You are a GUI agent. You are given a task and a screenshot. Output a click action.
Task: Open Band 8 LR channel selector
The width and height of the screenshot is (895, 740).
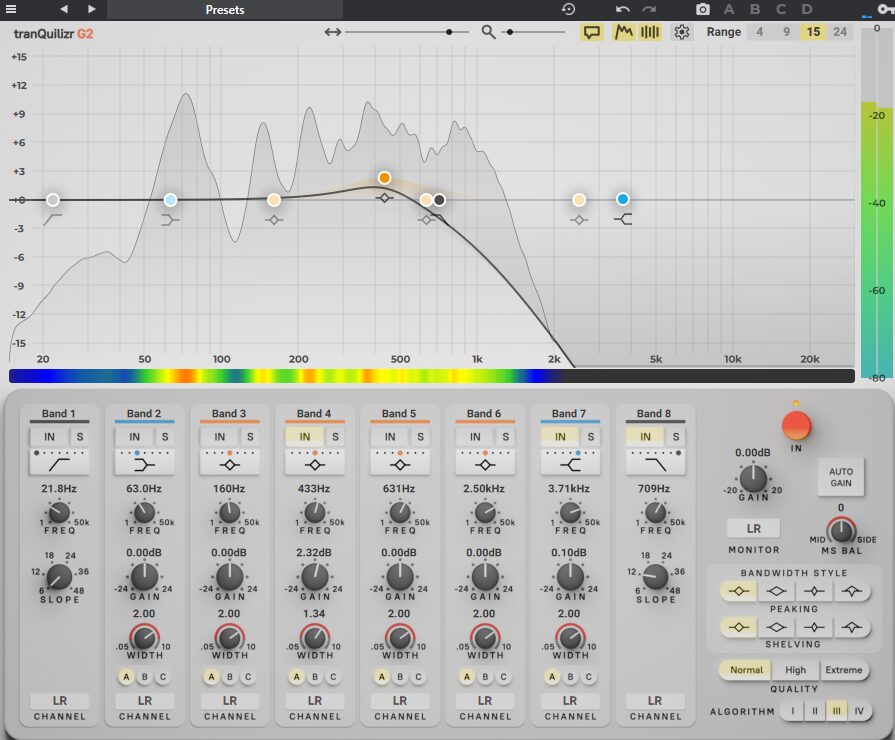pyautogui.click(x=655, y=701)
